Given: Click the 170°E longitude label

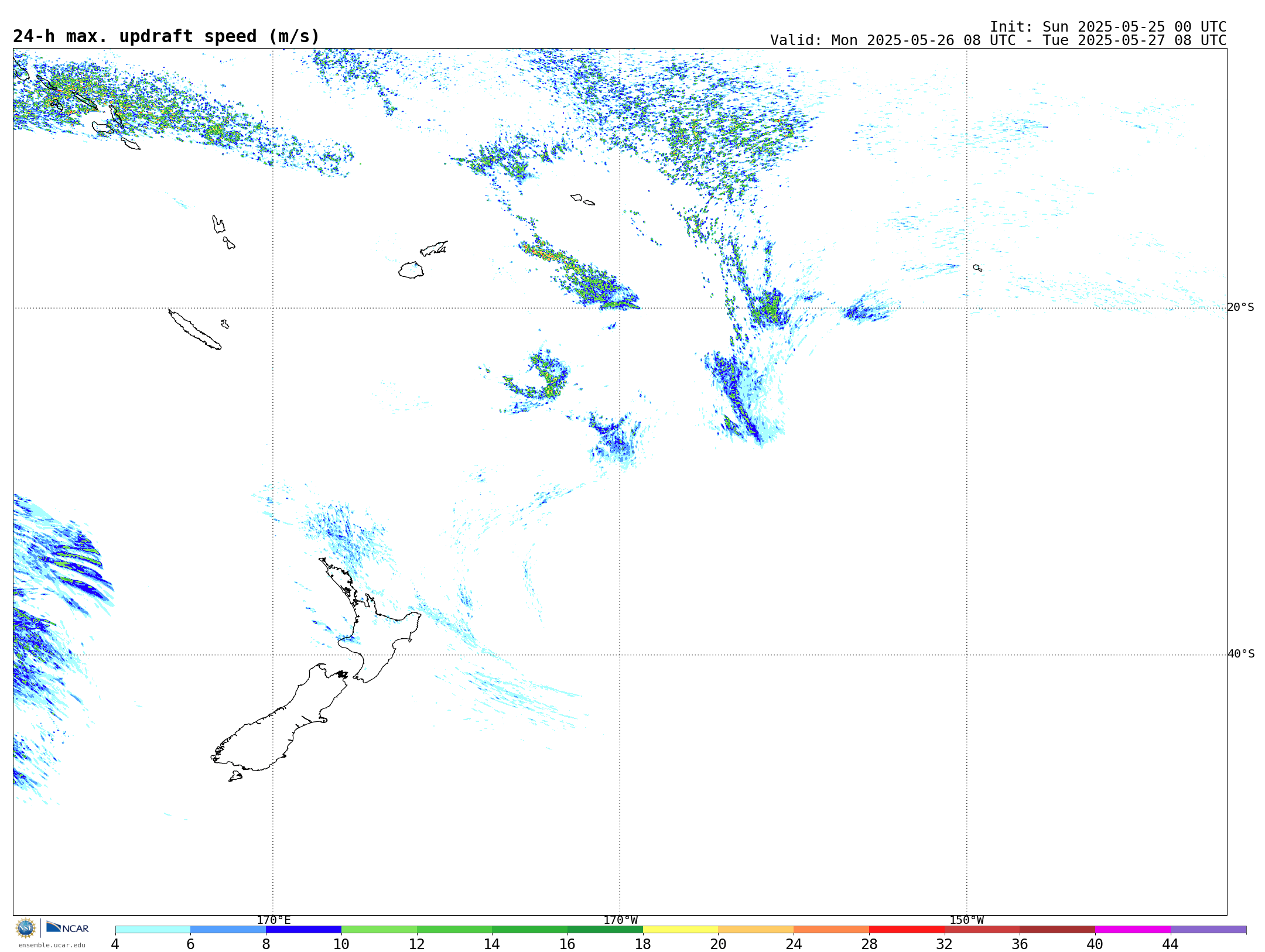Looking at the screenshot, I should [273, 920].
